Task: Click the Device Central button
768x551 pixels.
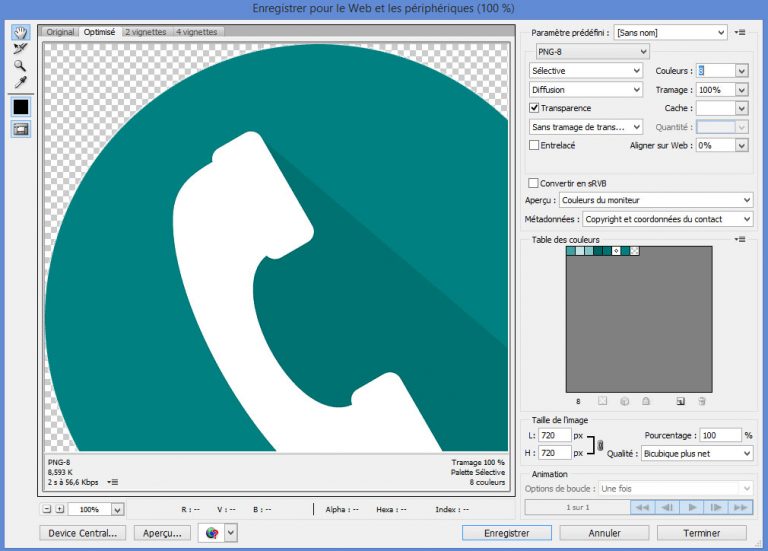Action: pos(82,533)
